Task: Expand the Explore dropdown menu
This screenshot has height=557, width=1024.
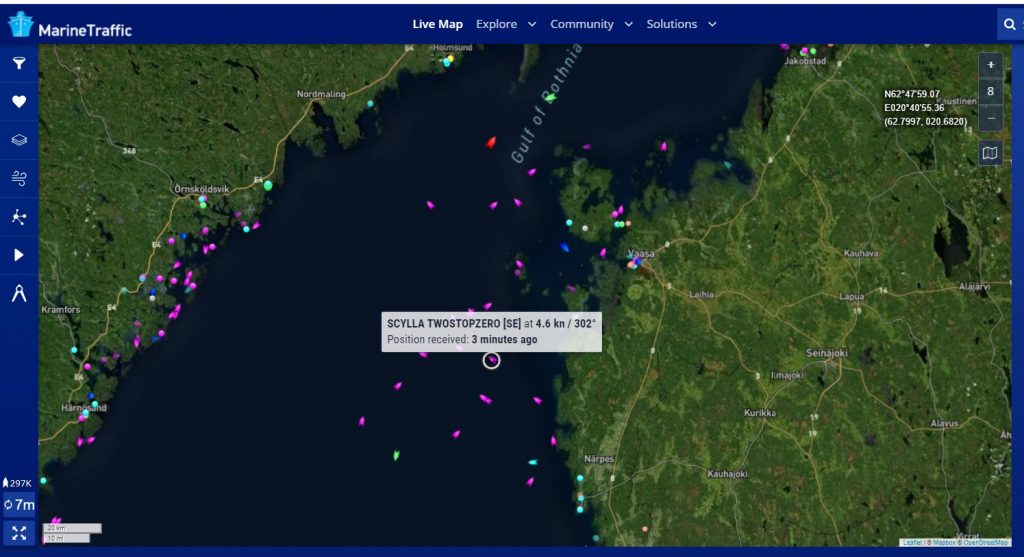Action: 506,24
